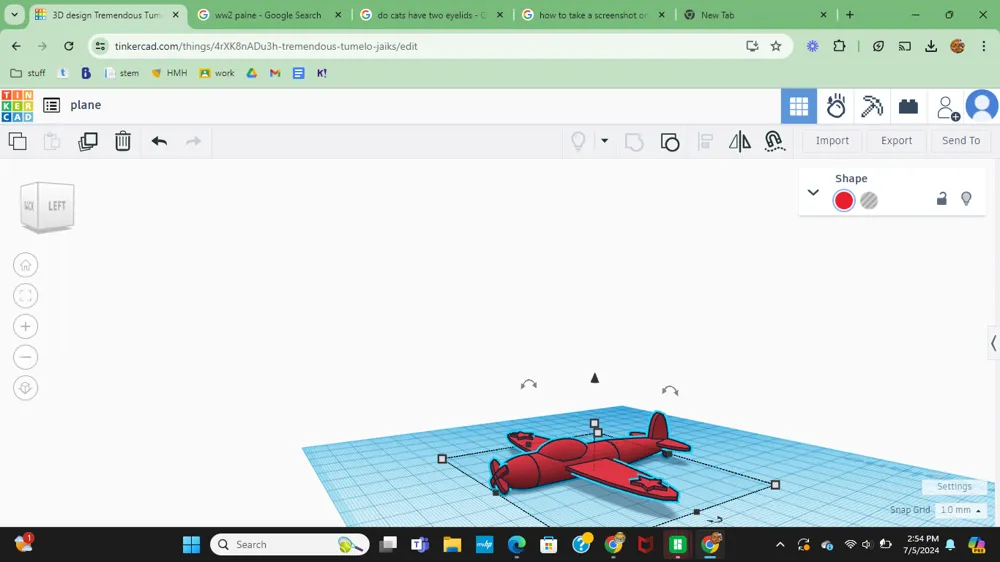1000x562 pixels.
Task: Open the stem bookmark
Action: pyautogui.click(x=122, y=73)
